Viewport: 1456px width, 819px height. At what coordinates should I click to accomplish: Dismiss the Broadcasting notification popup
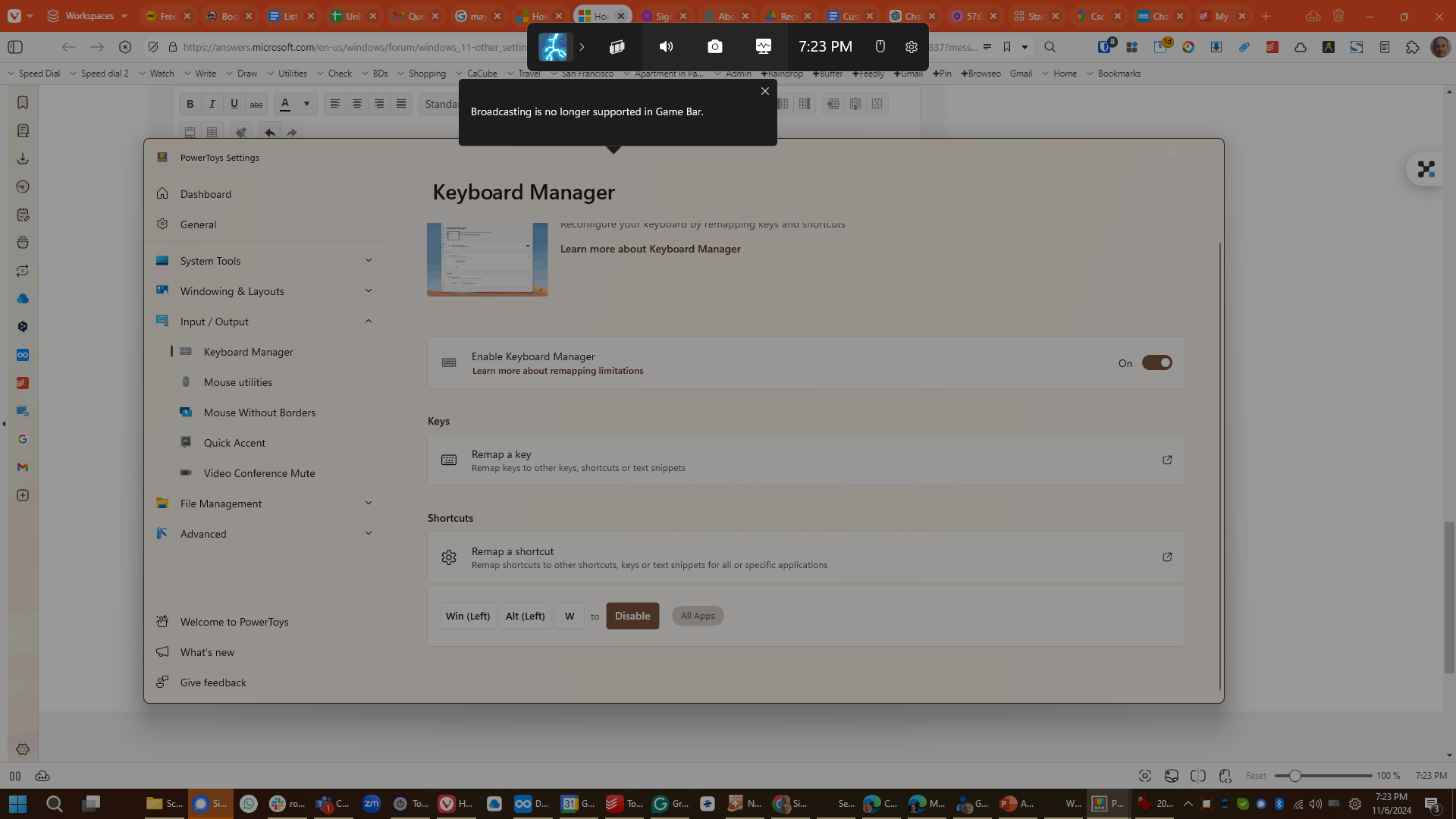click(x=764, y=91)
